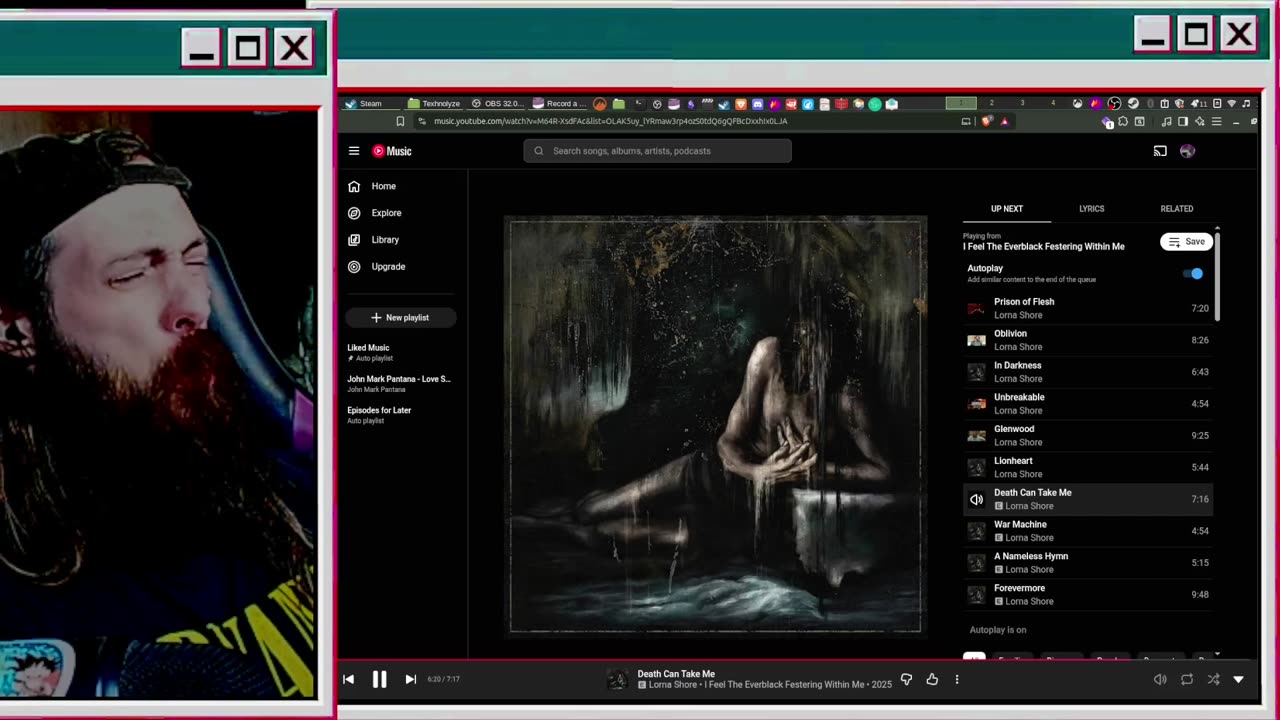Create a New playlist
The image size is (1280, 720).
coord(401,318)
